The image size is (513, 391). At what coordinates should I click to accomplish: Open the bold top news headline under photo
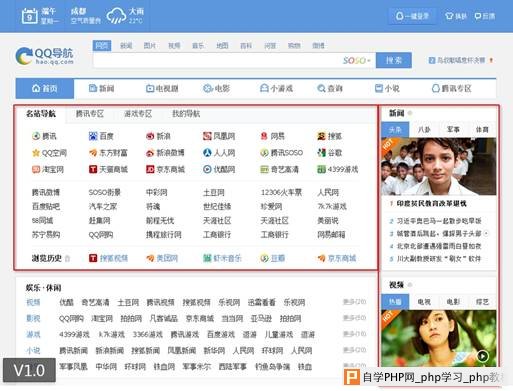[431, 204]
